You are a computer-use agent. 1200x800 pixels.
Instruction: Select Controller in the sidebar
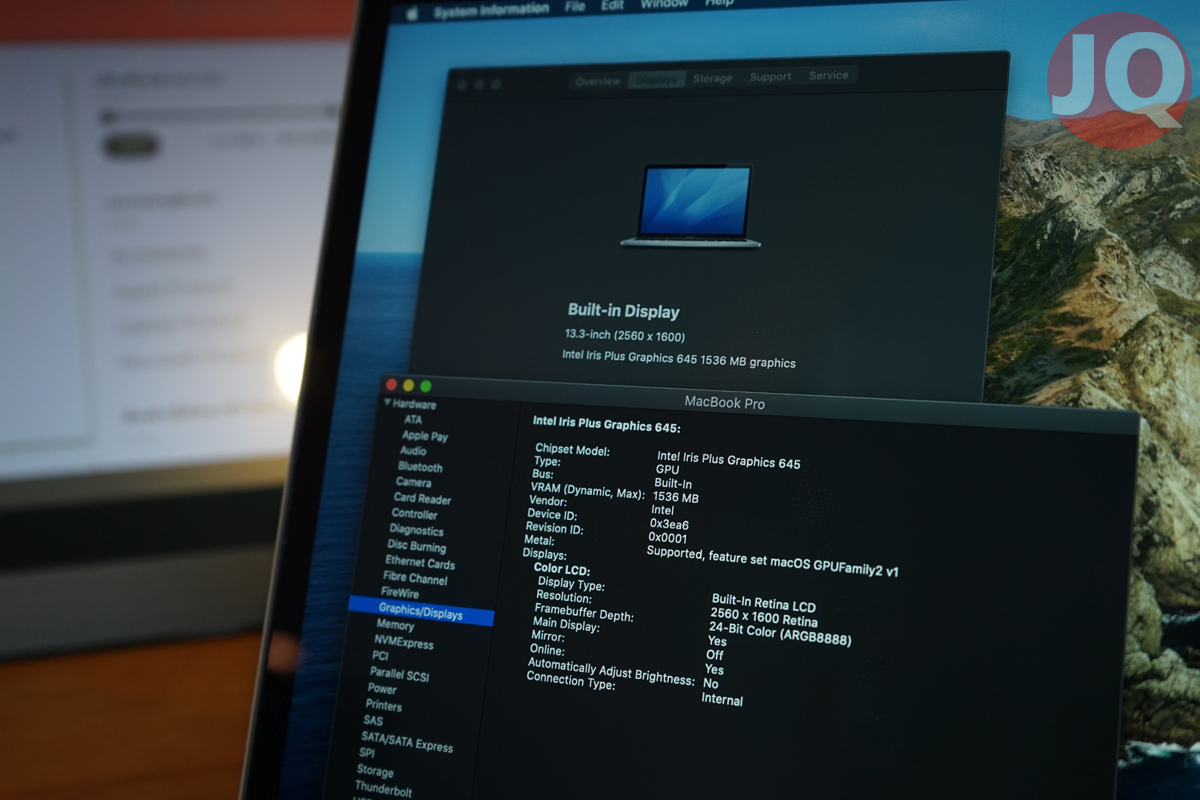[x=415, y=514]
